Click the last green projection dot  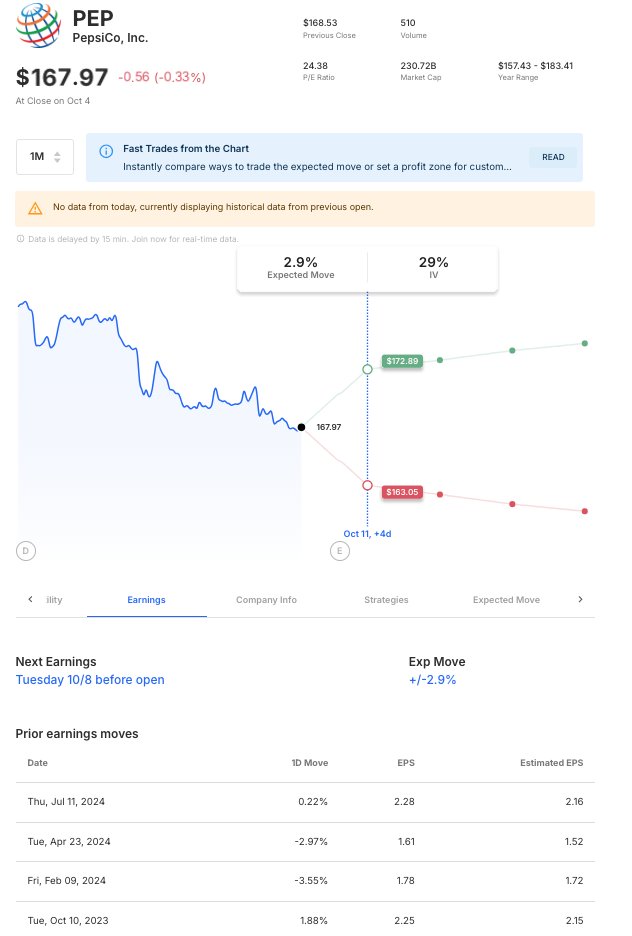[585, 343]
